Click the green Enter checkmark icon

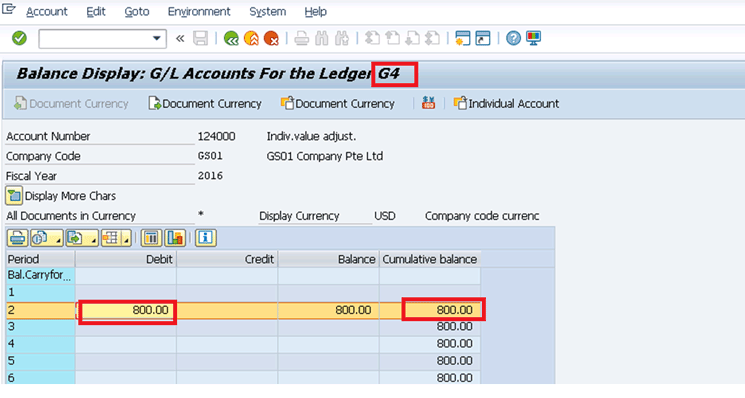tap(19, 38)
